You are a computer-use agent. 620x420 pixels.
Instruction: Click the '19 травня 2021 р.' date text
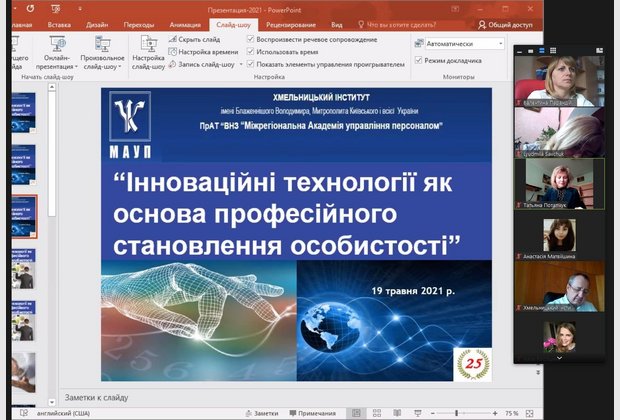413,291
